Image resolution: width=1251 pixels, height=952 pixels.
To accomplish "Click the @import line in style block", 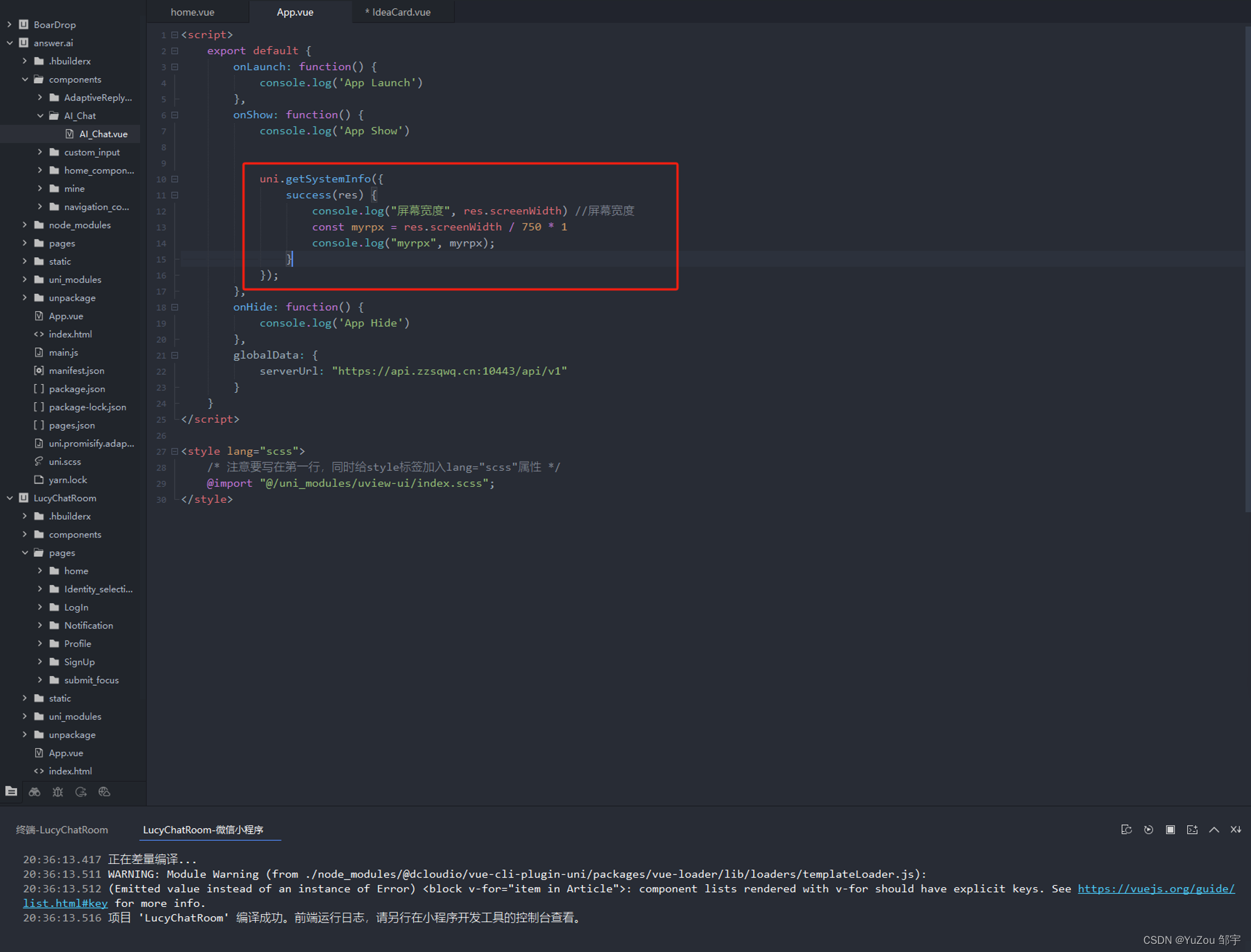I will [350, 483].
